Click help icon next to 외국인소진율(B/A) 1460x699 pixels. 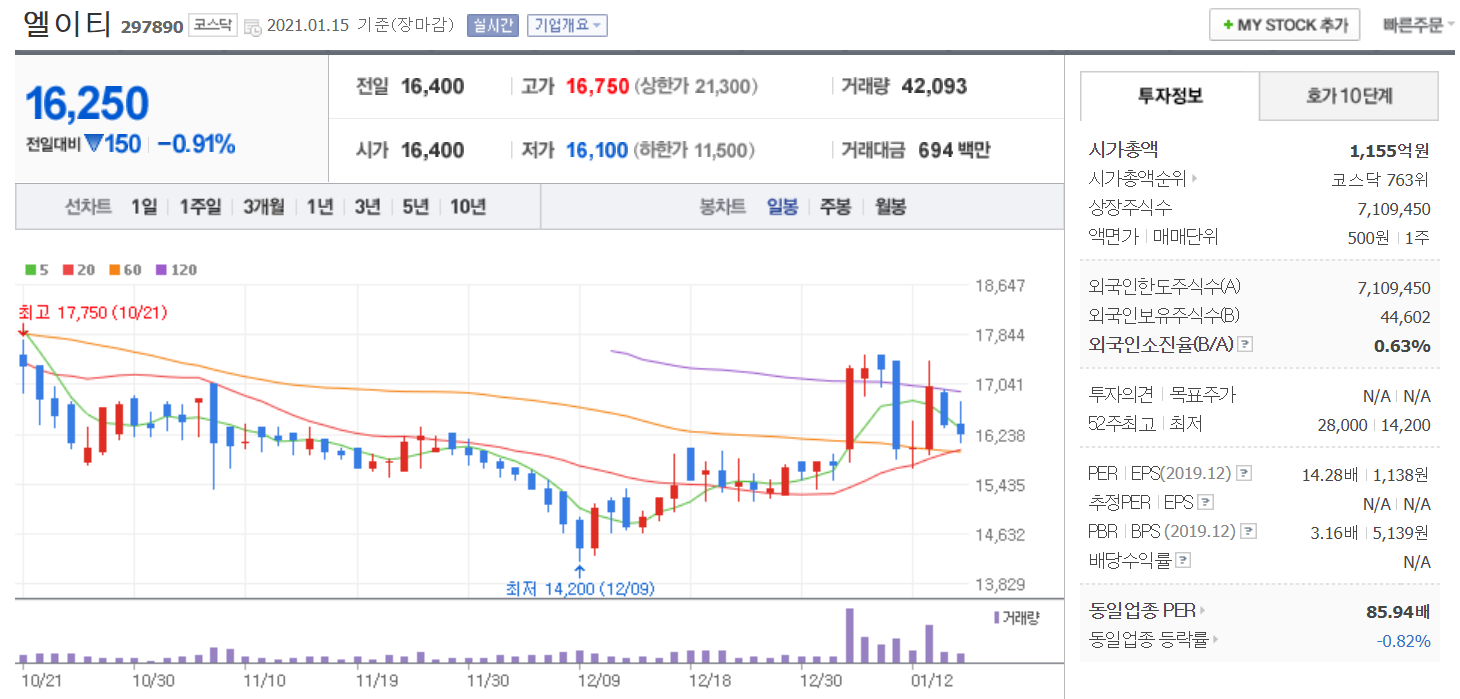(1245, 345)
